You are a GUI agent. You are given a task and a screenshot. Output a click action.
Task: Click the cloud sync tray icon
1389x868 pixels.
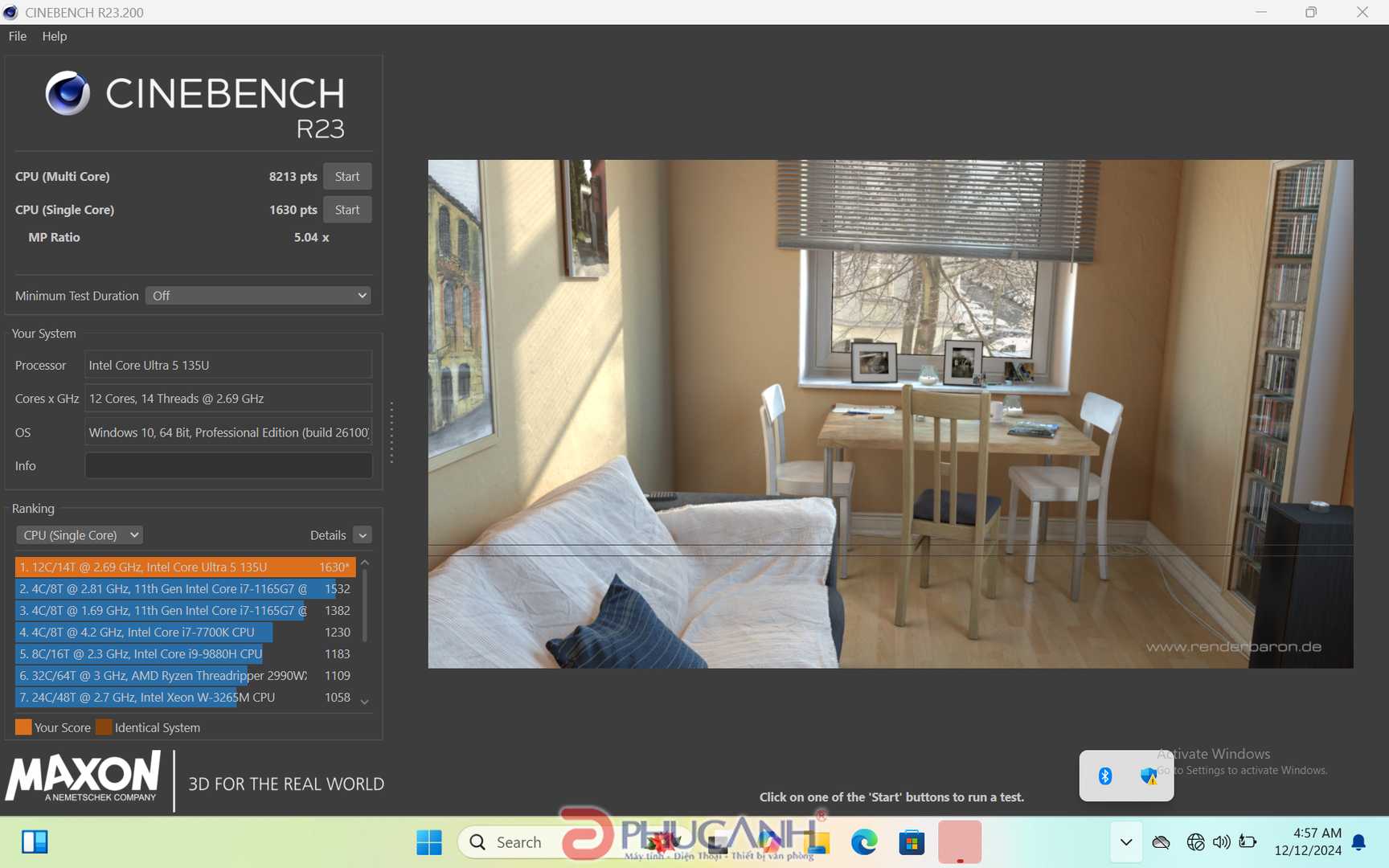[1161, 842]
